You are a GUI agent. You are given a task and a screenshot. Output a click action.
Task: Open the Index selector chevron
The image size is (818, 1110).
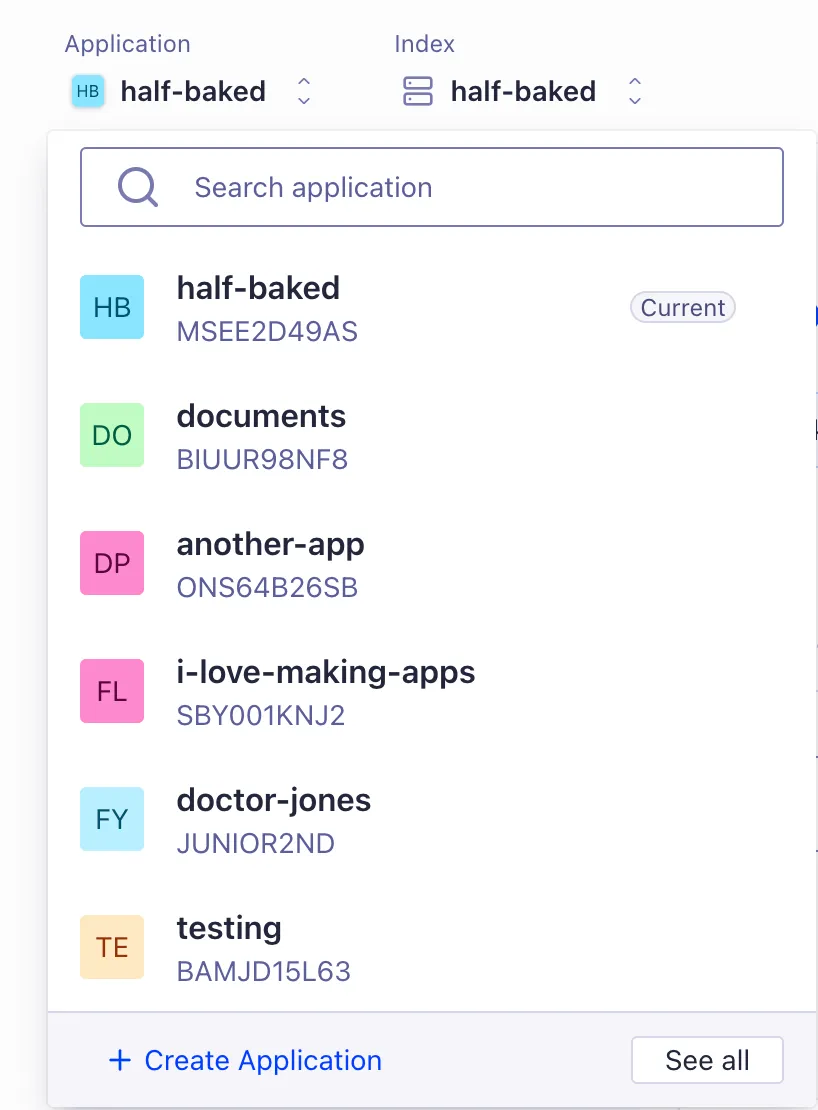point(635,91)
